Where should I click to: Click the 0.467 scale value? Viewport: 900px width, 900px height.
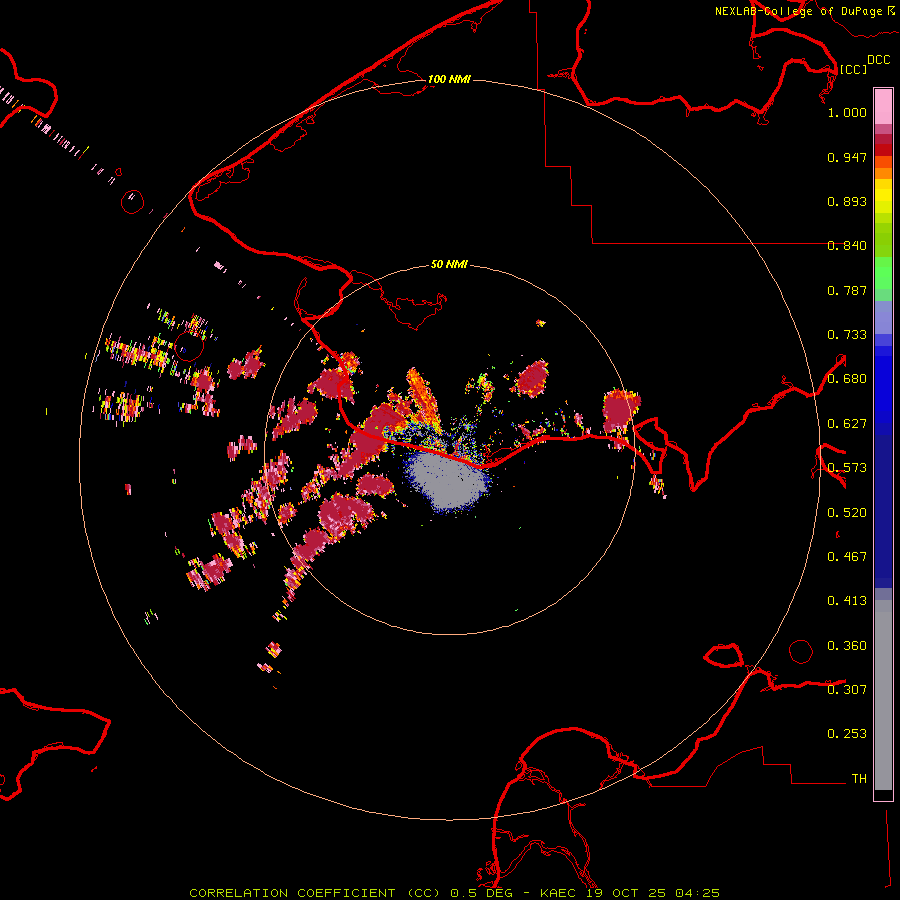847,557
